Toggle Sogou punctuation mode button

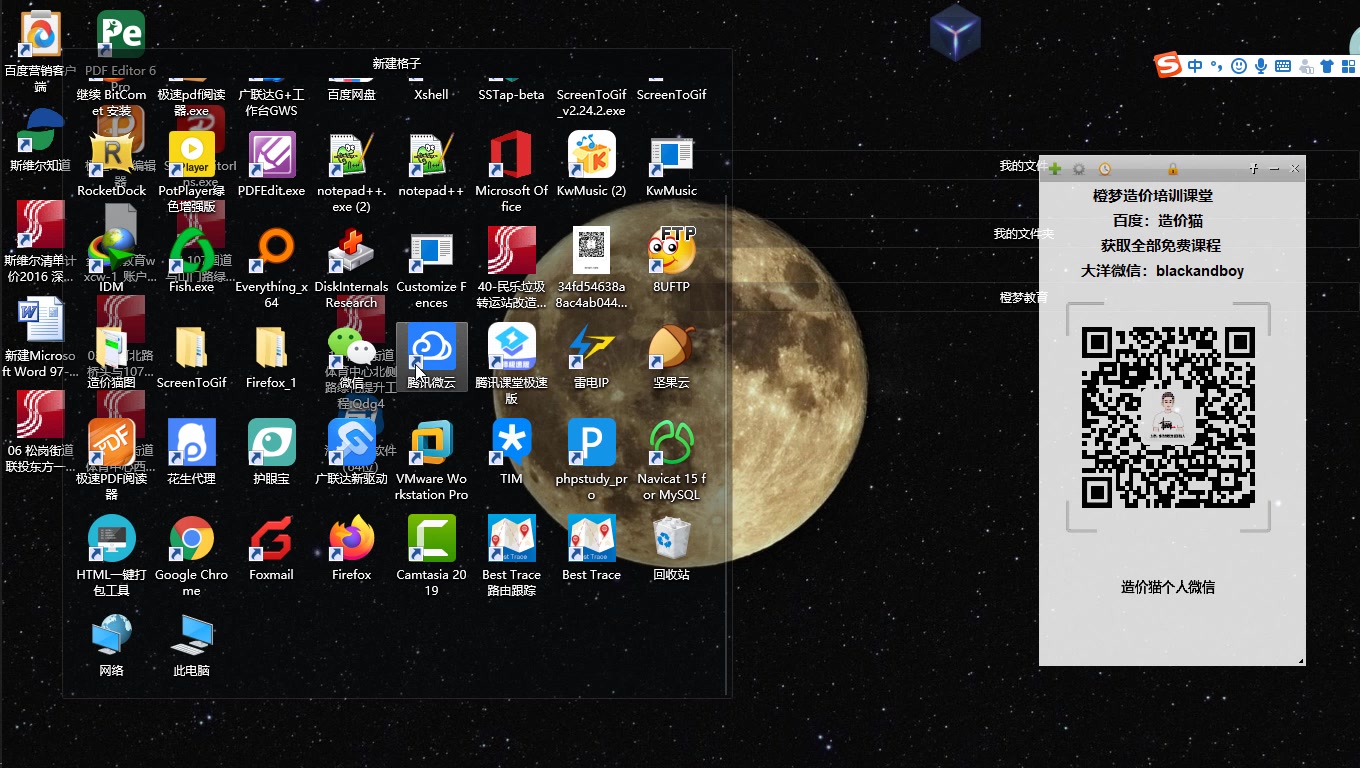1217,66
